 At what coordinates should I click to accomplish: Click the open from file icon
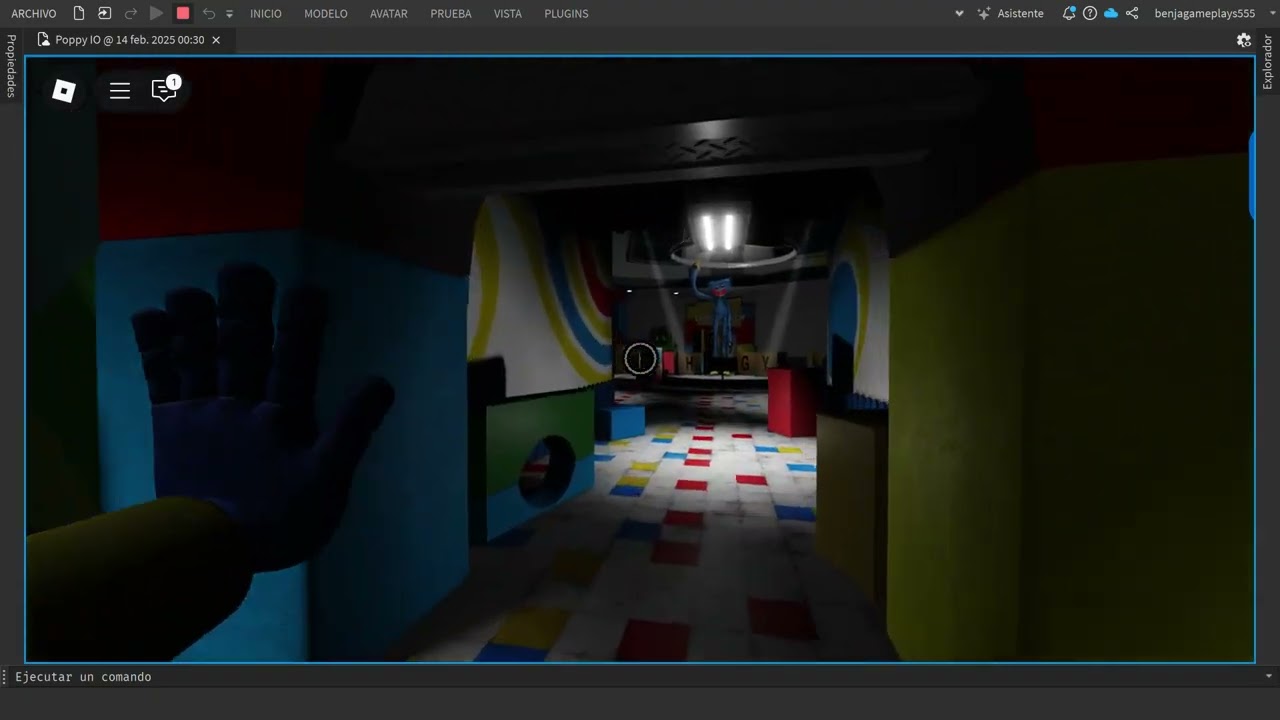tap(104, 13)
